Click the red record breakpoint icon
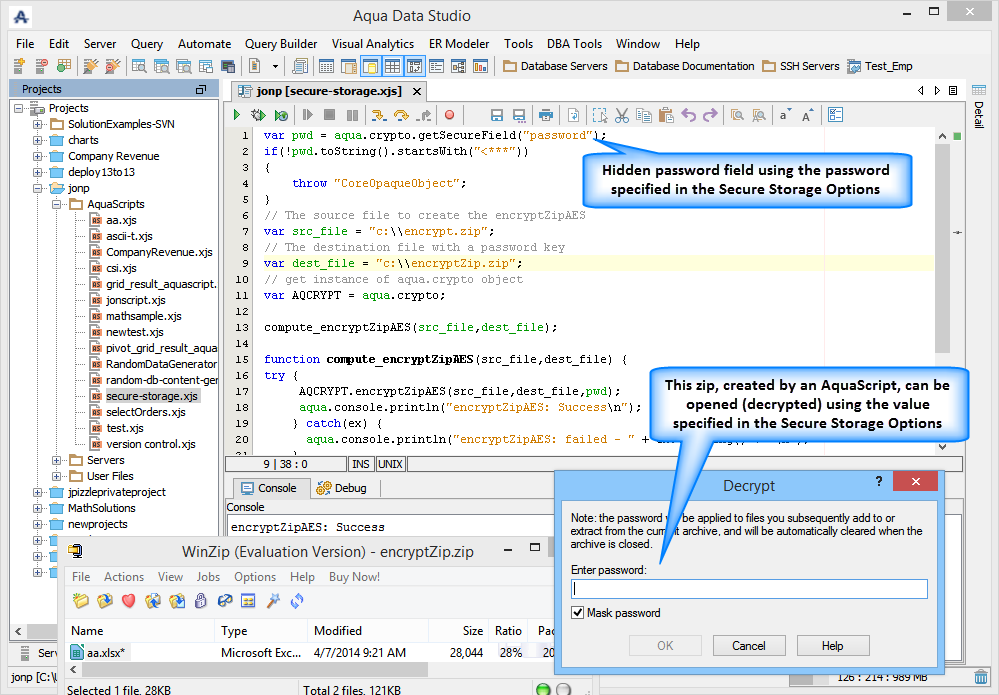This screenshot has width=999, height=695. click(449, 116)
